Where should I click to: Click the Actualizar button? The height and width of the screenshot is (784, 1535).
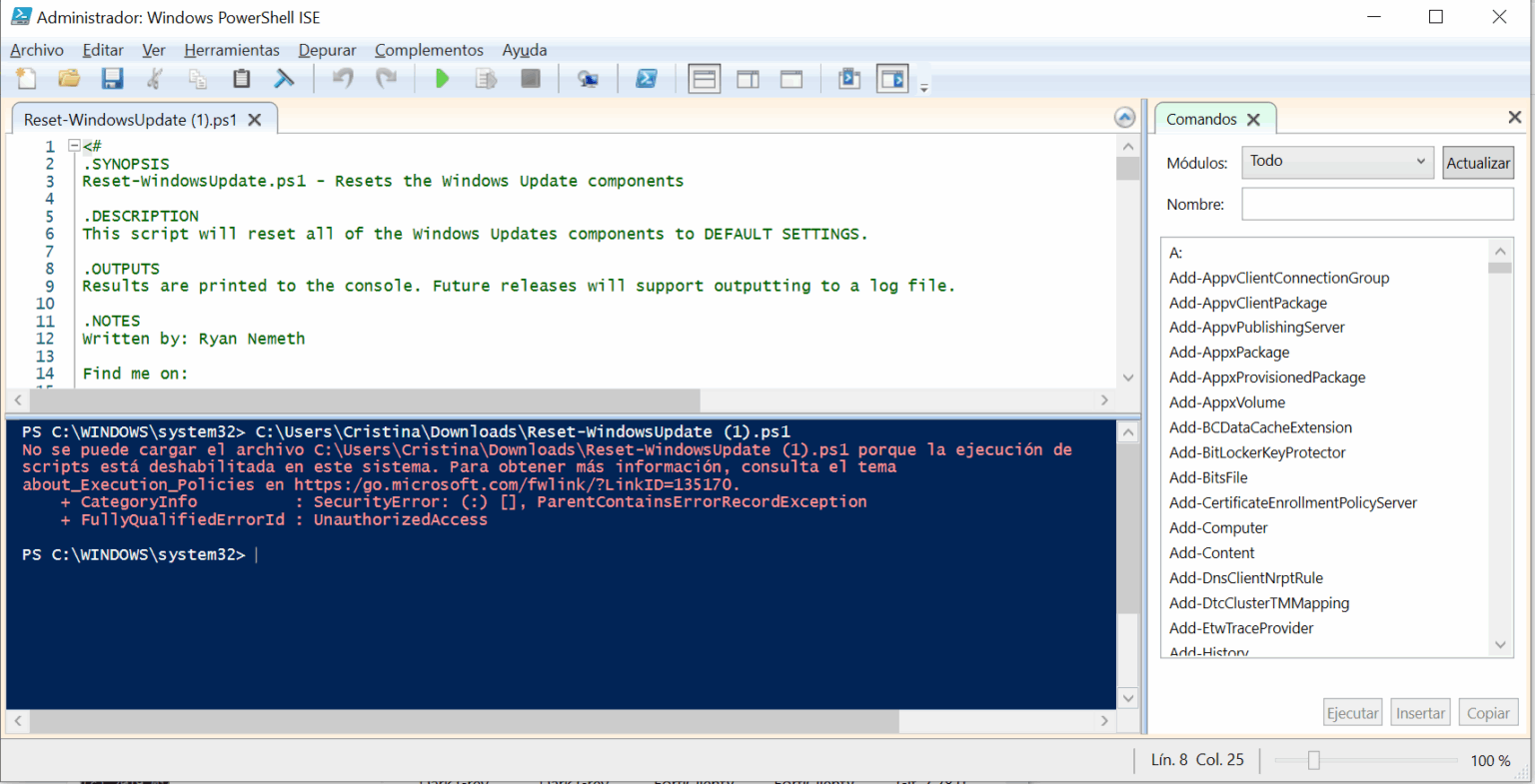pyautogui.click(x=1478, y=163)
